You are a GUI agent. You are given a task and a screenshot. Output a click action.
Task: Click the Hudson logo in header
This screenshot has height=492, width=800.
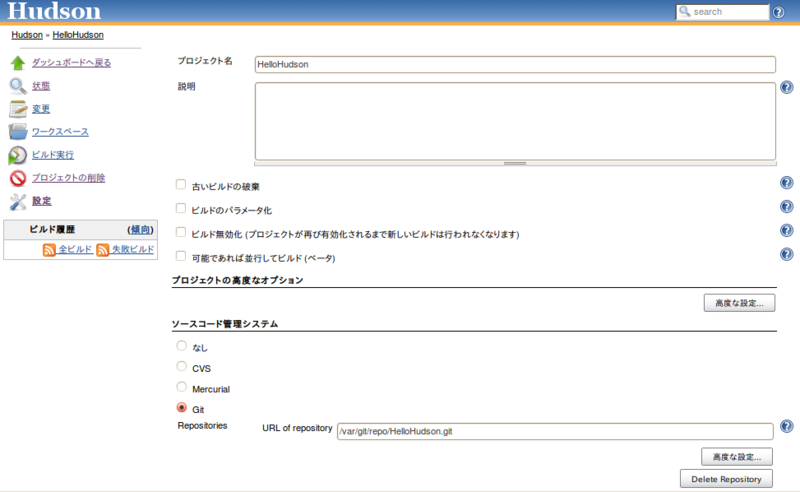[x=54, y=11]
